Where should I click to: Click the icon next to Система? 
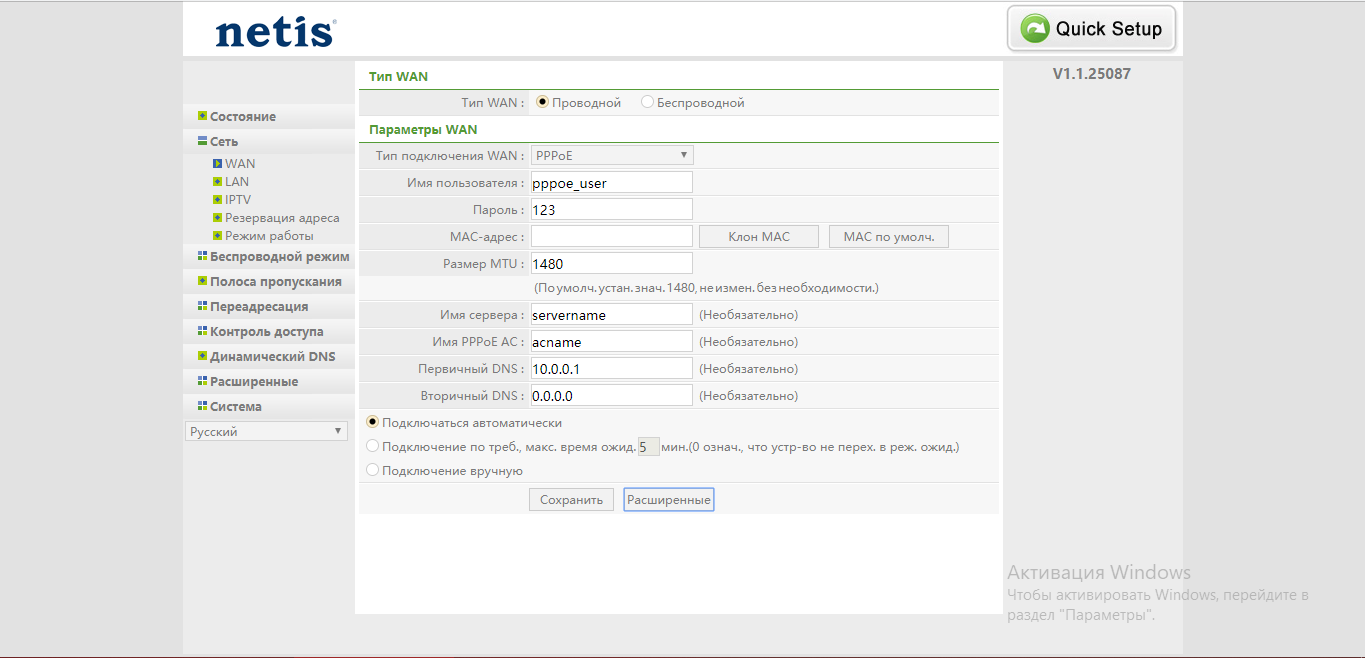[202, 406]
